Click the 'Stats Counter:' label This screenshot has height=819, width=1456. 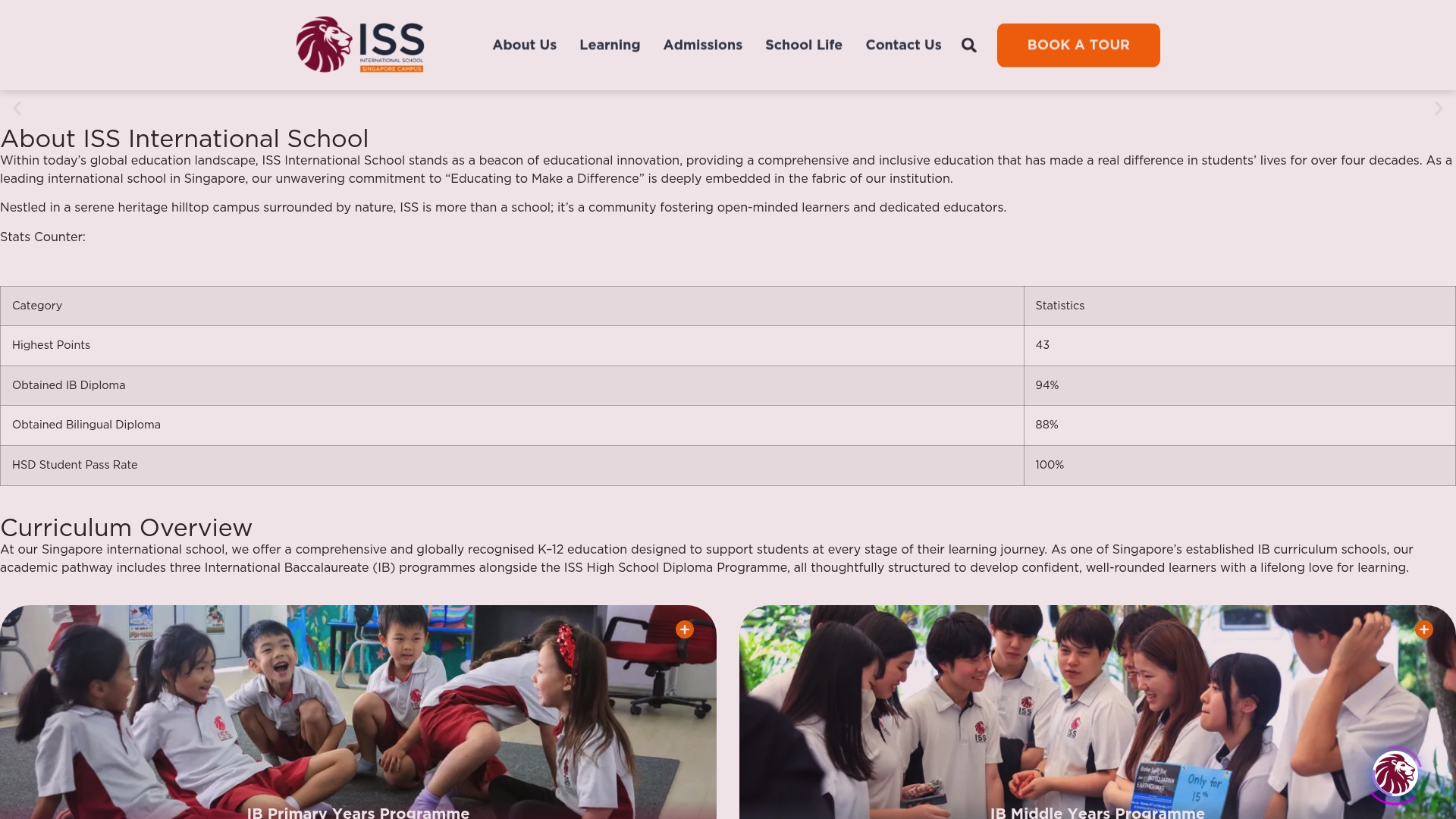pos(42,237)
